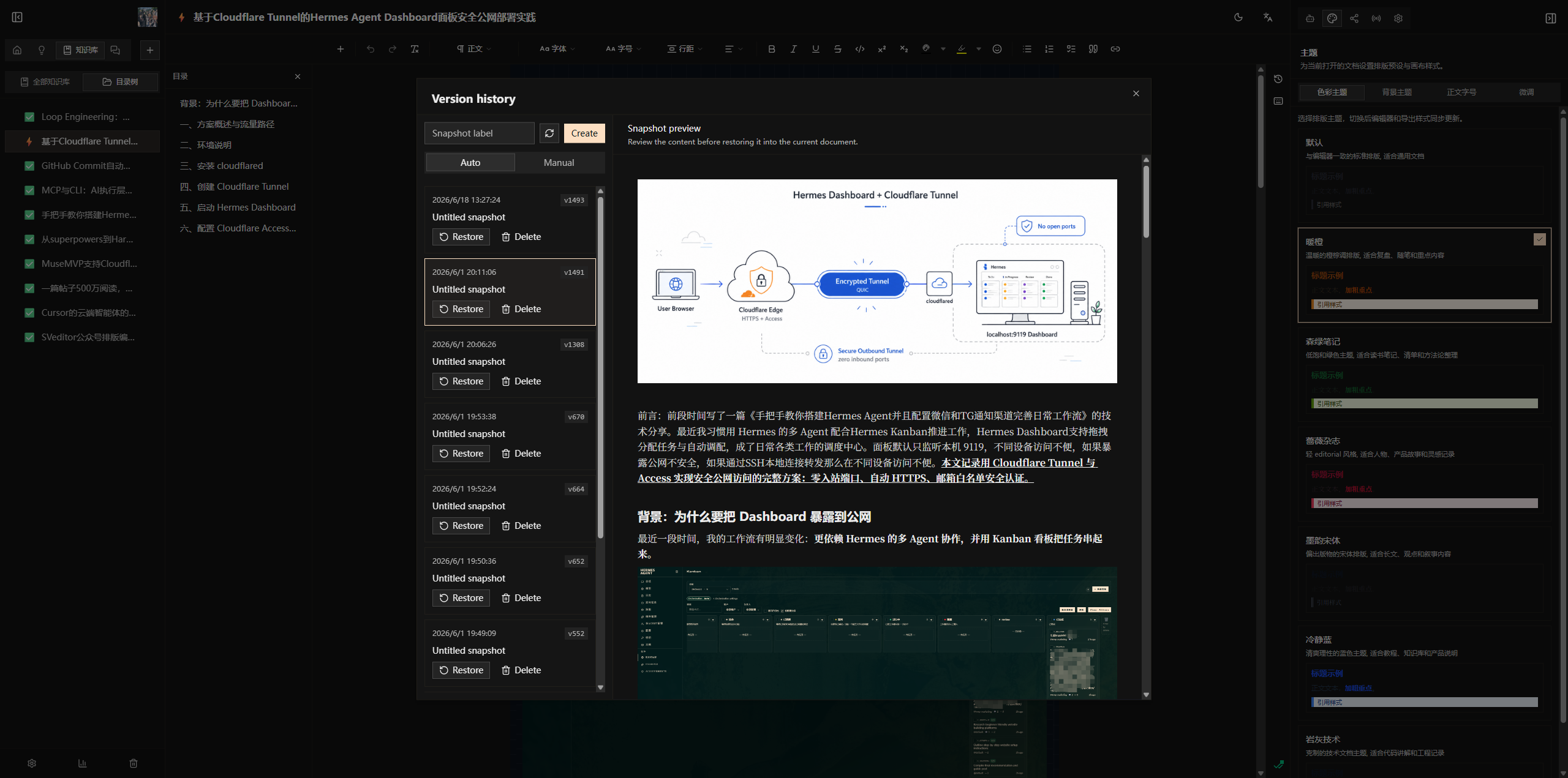Select the 正文字号 tab

tap(1461, 92)
